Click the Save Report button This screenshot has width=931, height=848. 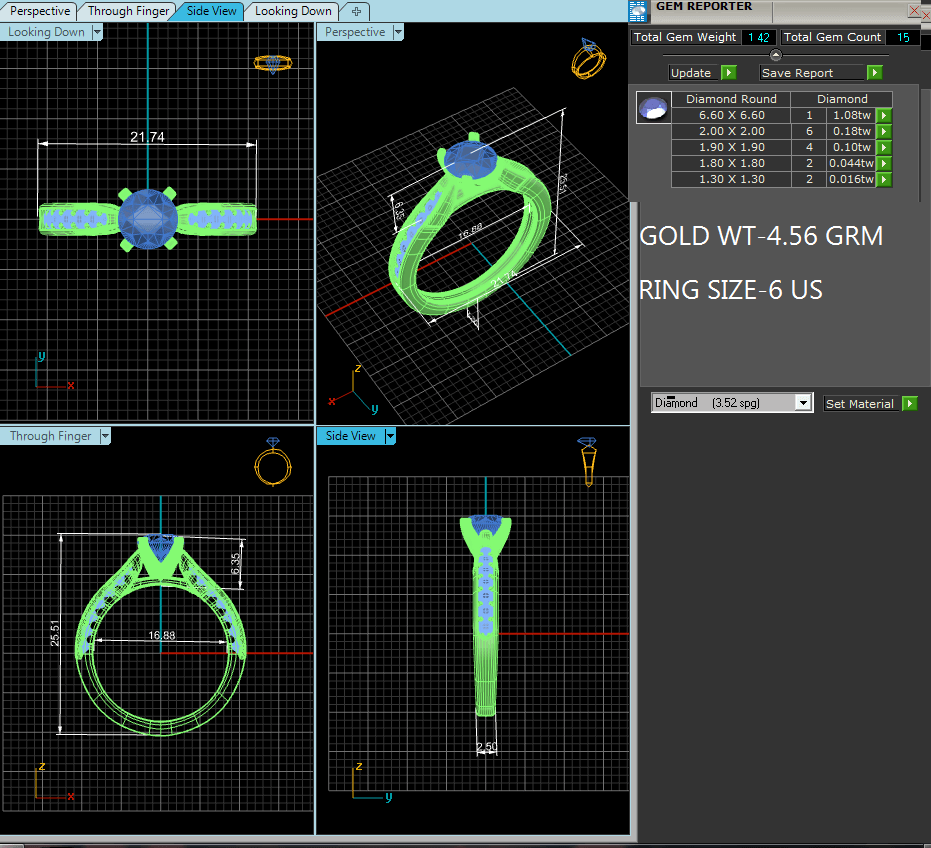[x=810, y=73]
